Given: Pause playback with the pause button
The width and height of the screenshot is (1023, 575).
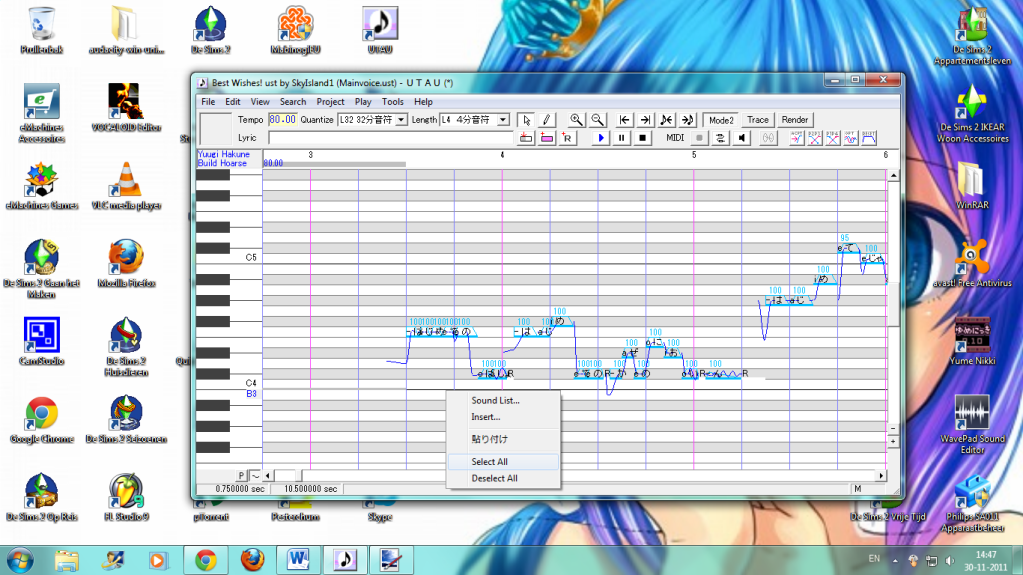Looking at the screenshot, I should tap(622, 138).
